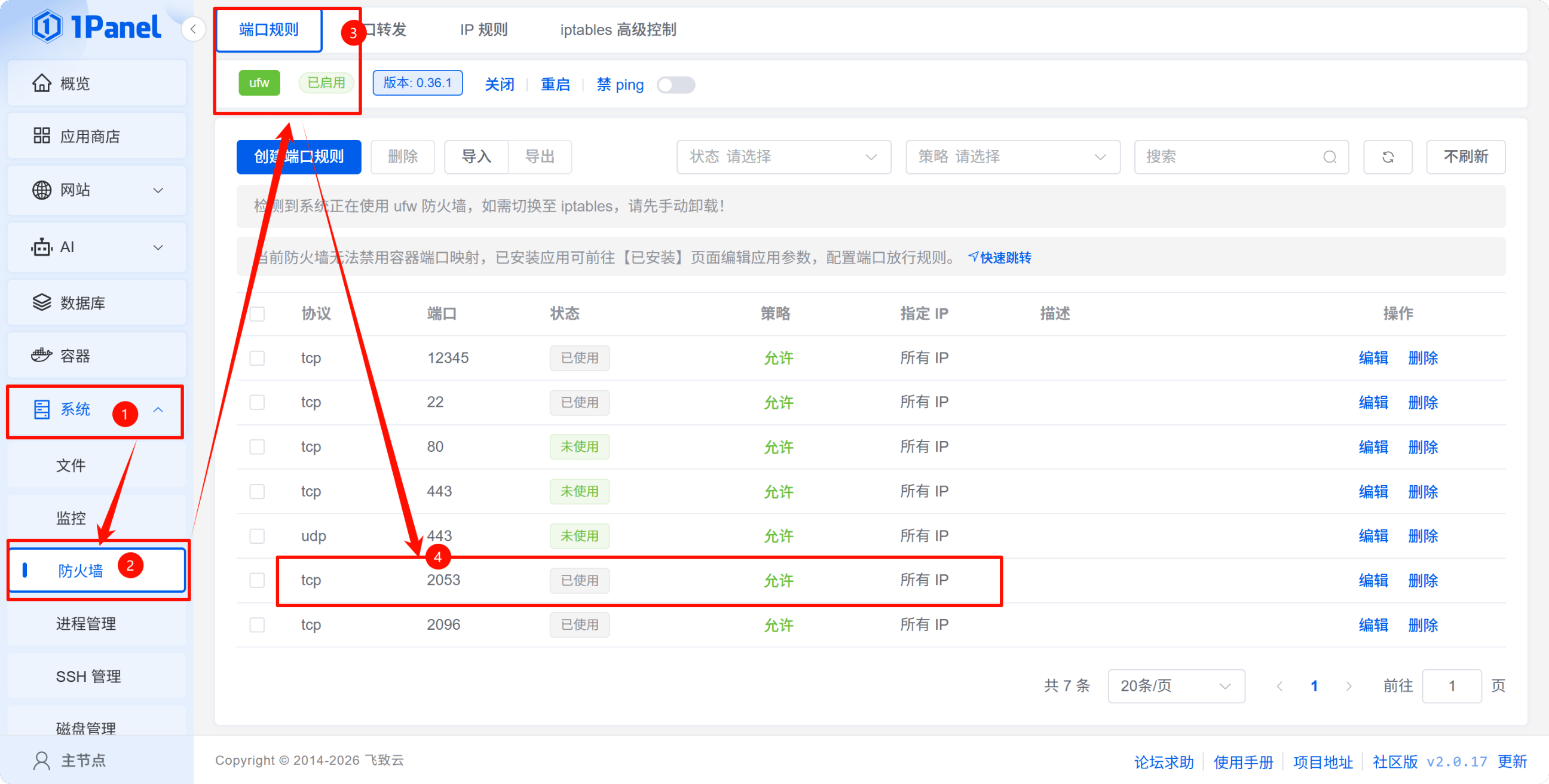Click the search magnifier icon
Image resolution: width=1549 pixels, height=784 pixels.
click(1330, 157)
